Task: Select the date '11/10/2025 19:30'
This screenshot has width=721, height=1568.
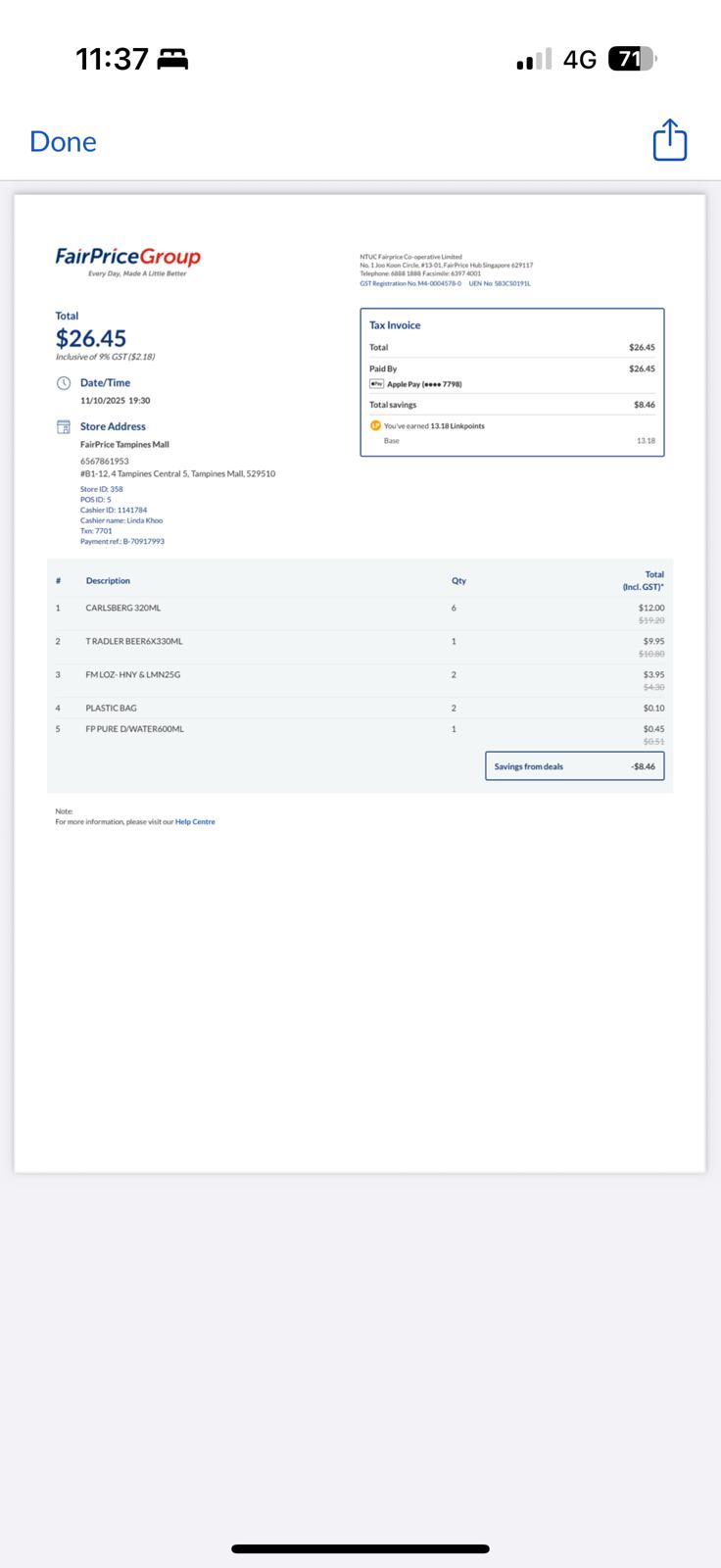Action: point(116,401)
